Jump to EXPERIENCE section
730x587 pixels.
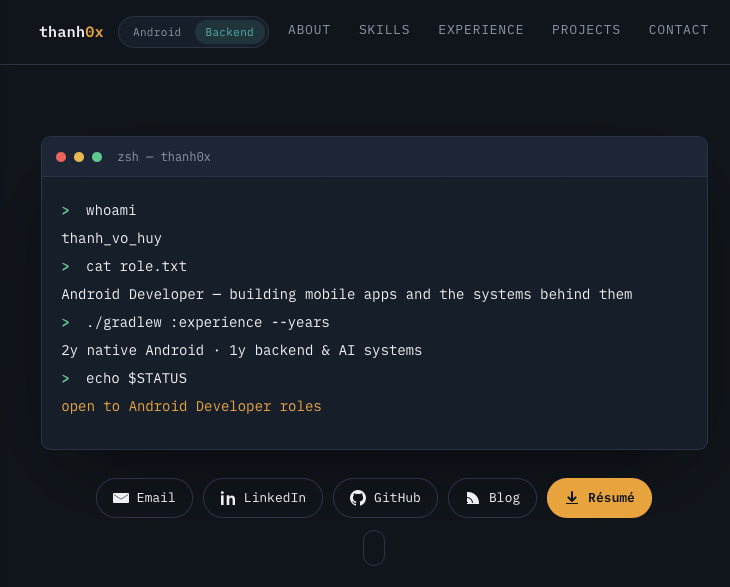[x=481, y=30]
